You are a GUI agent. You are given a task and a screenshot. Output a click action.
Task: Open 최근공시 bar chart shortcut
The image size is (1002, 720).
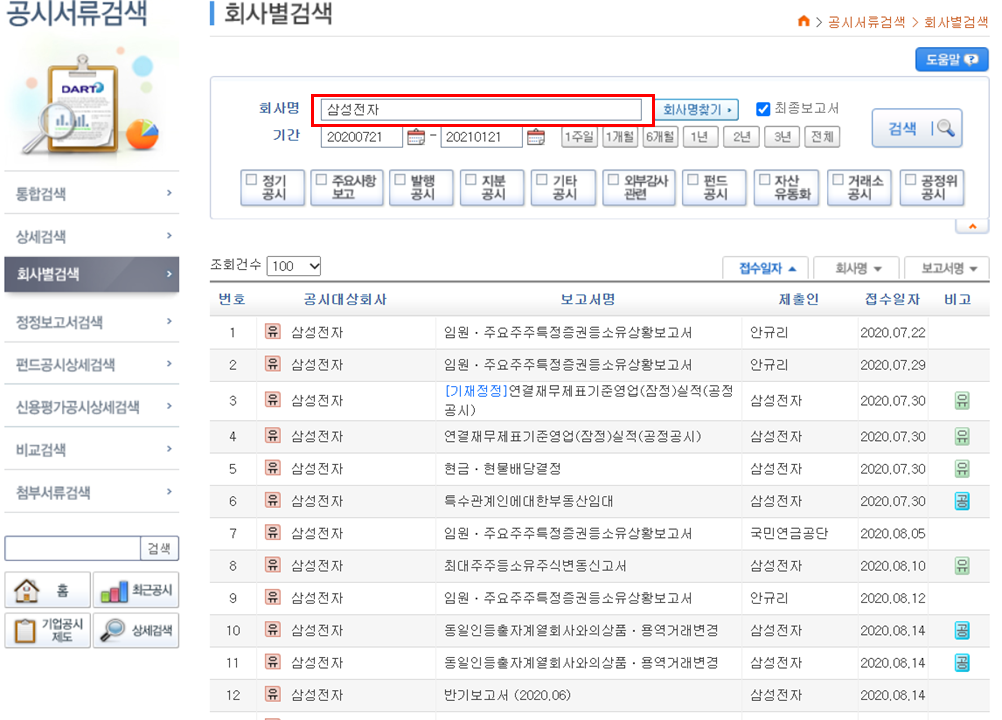(136, 590)
